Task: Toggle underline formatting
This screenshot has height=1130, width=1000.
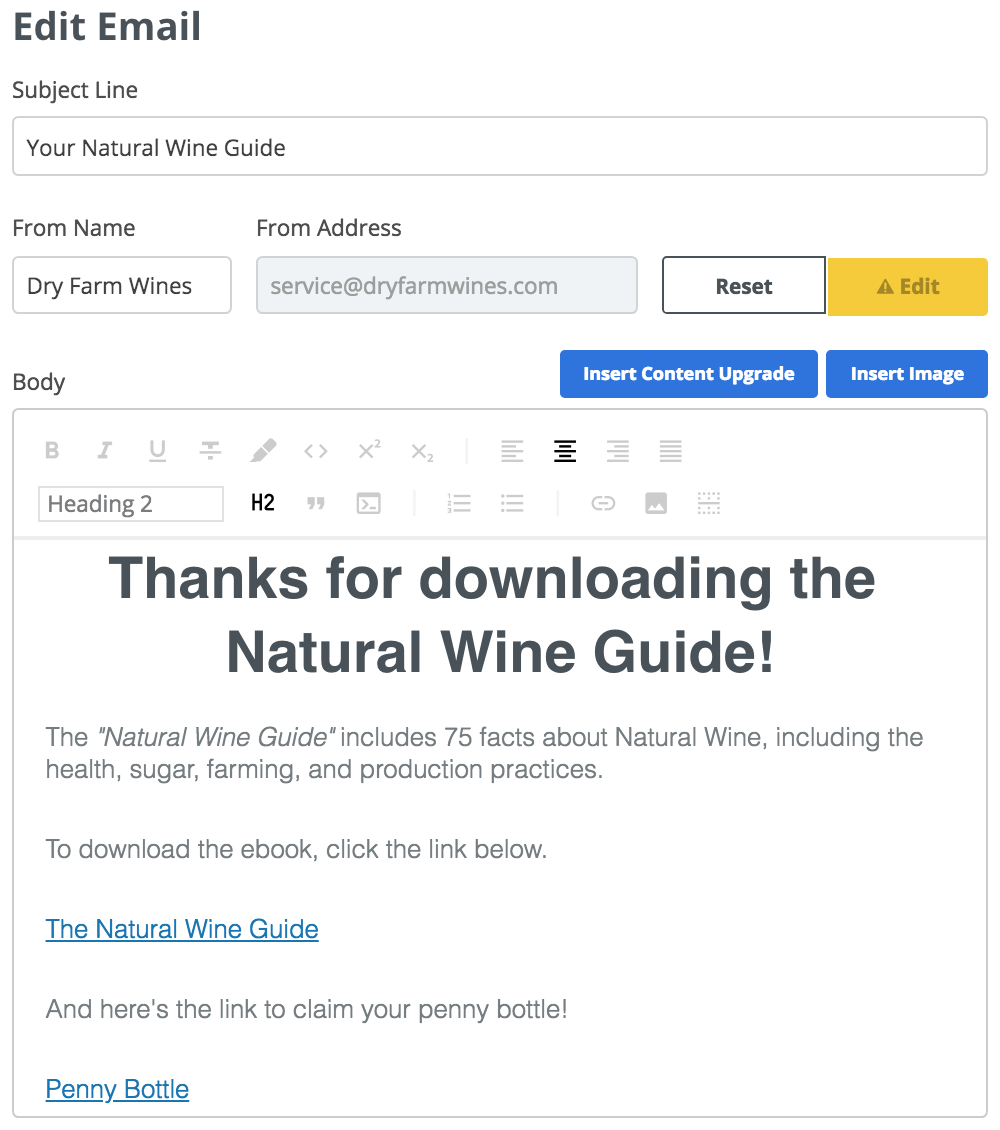Action: [157, 450]
